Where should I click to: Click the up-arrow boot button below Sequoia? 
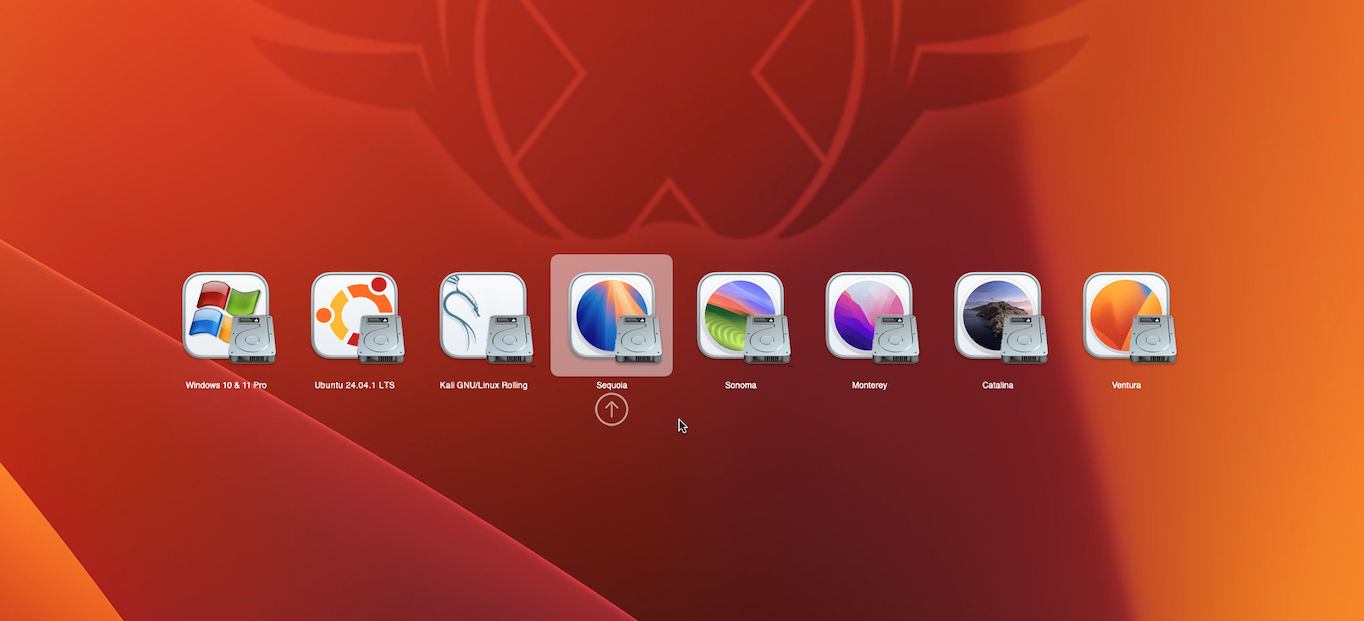coord(612,408)
